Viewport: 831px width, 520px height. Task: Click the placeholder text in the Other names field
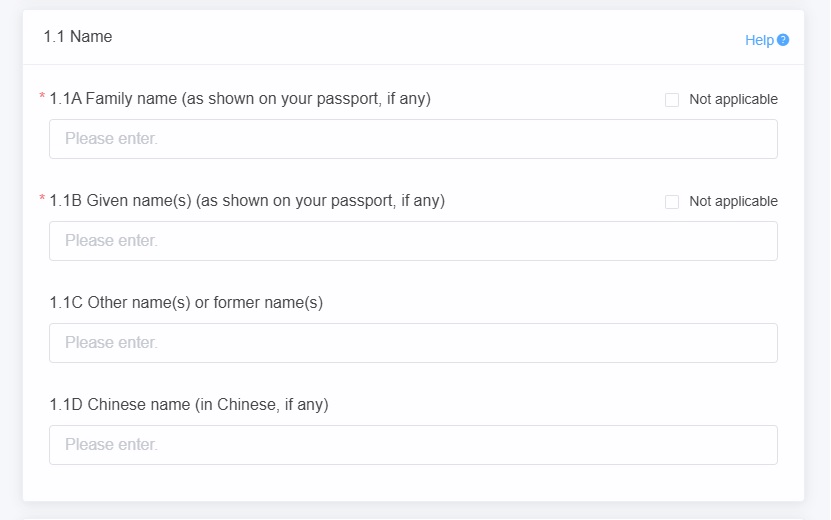[111, 342]
